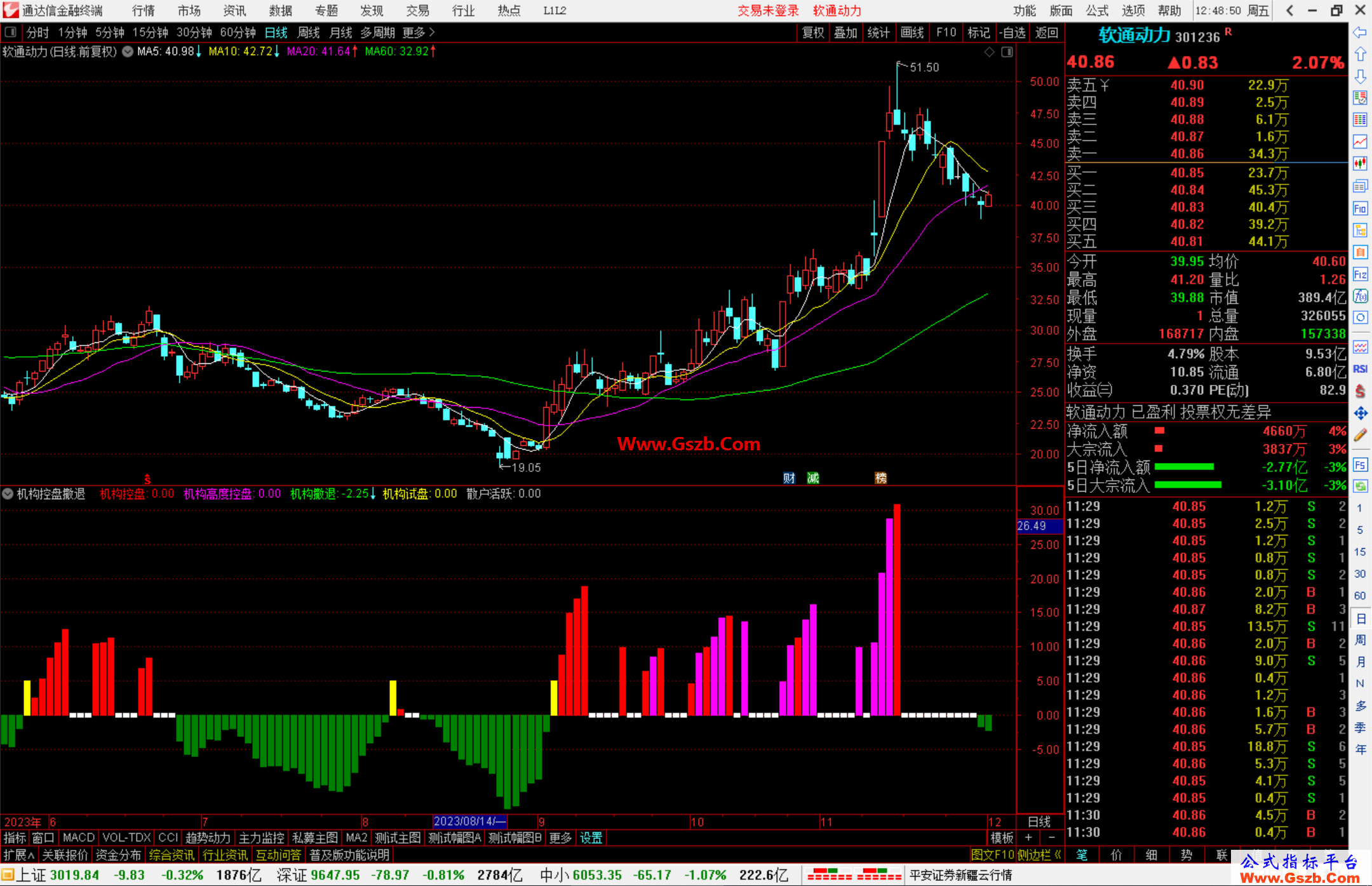The height and width of the screenshot is (886, 1372).
Task: Open the 资讯 menu
Action: [234, 10]
